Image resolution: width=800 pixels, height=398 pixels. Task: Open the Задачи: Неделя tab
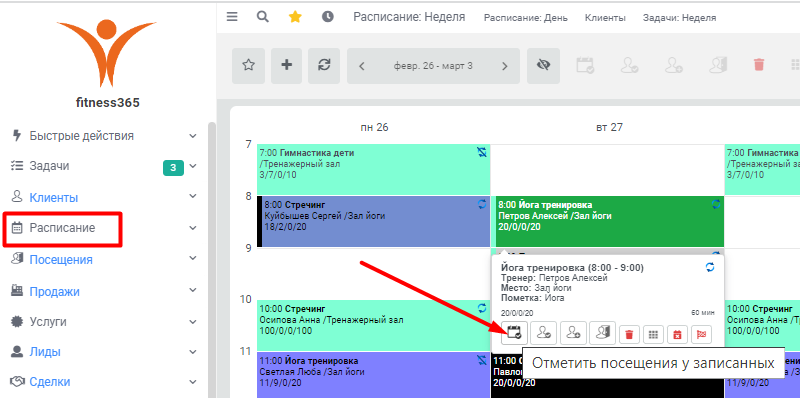(x=679, y=18)
